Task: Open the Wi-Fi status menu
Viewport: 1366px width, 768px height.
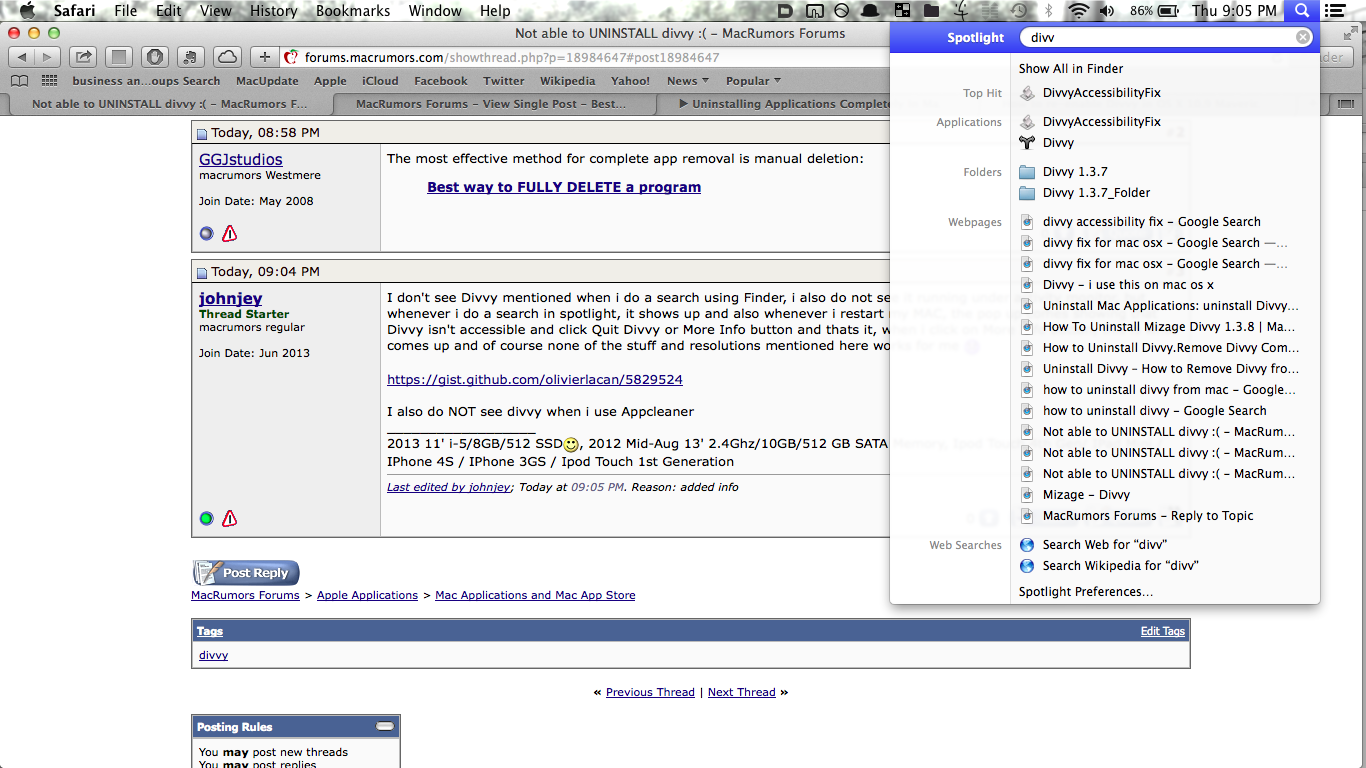Action: [x=1078, y=11]
